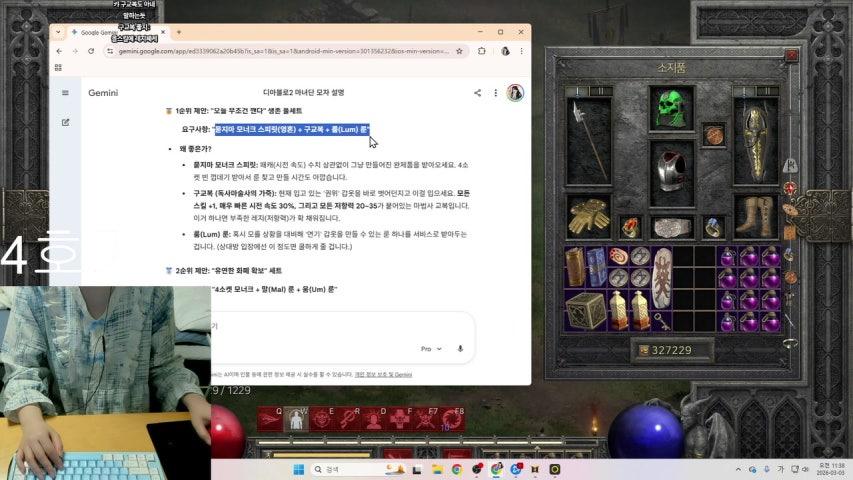The image size is (853, 480).
Task: Activate the F hotkey skill icon
Action: [399, 420]
